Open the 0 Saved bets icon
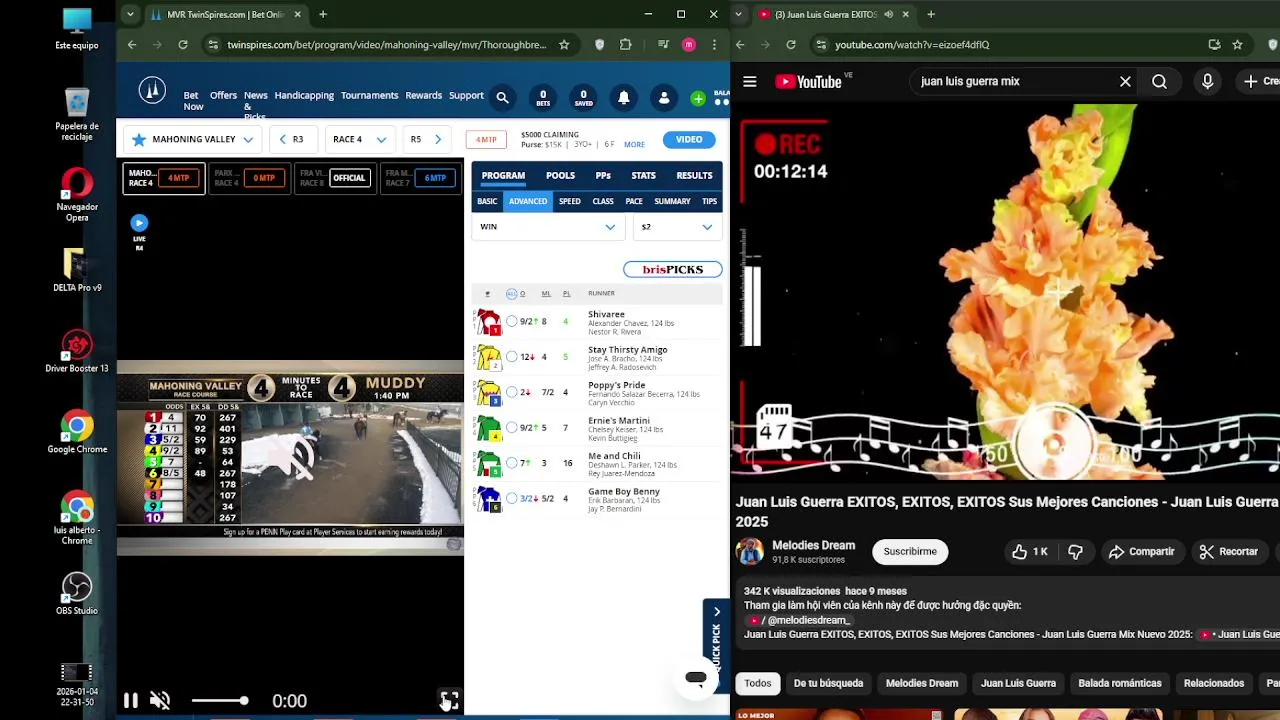 coord(583,97)
